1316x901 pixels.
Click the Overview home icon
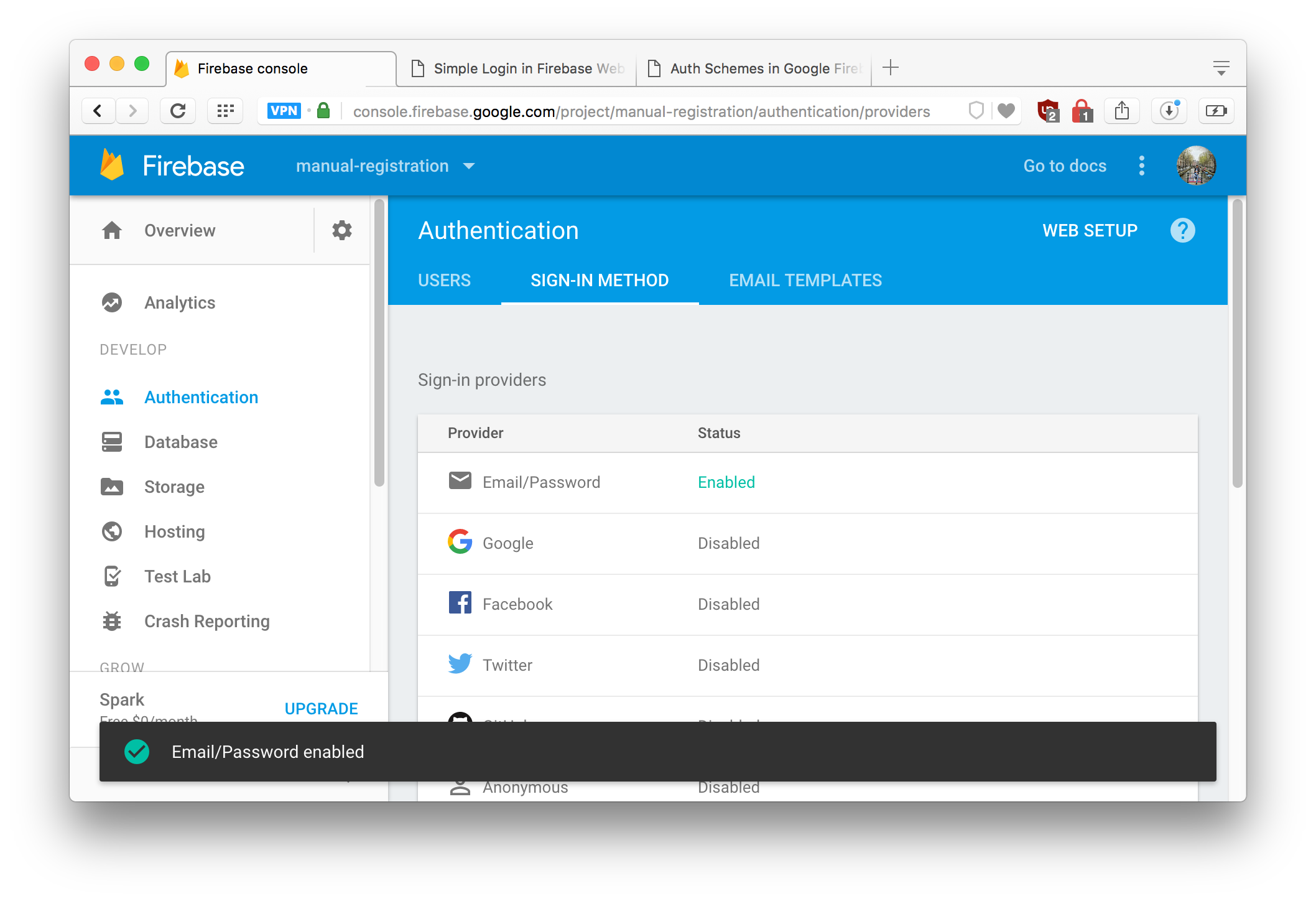tap(112, 230)
